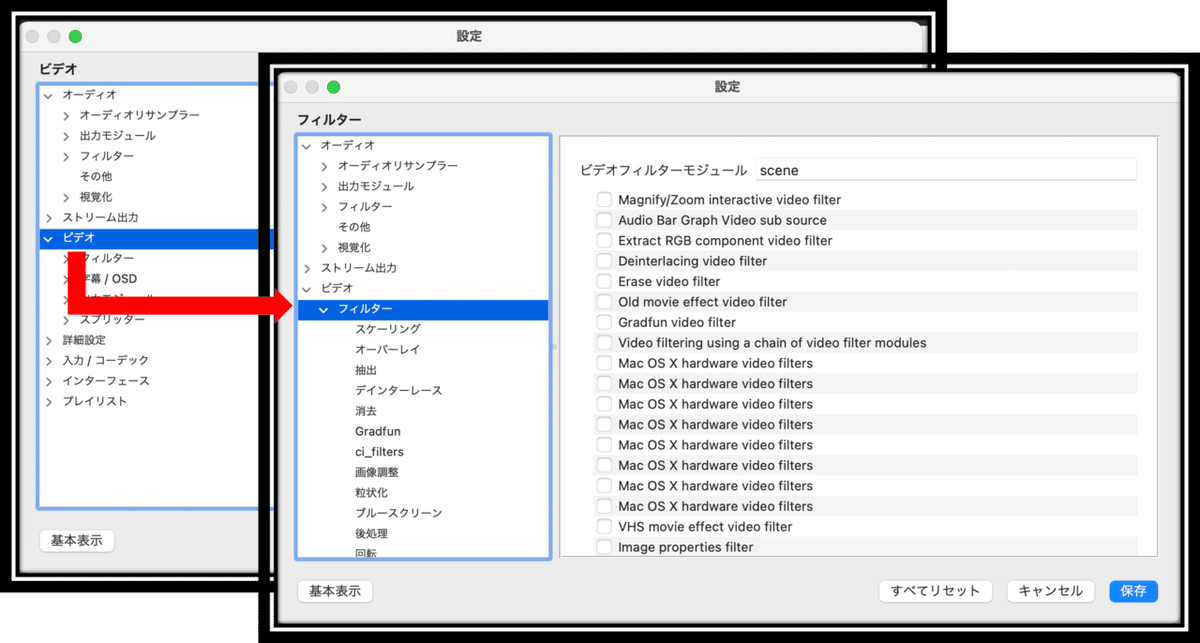The image size is (1200, 643).
Task: Toggle Image properties filter checkbox
Action: click(604, 547)
